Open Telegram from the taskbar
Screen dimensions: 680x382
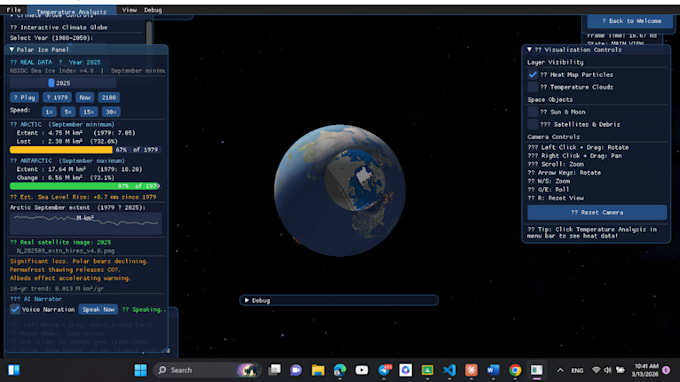(x=384, y=370)
